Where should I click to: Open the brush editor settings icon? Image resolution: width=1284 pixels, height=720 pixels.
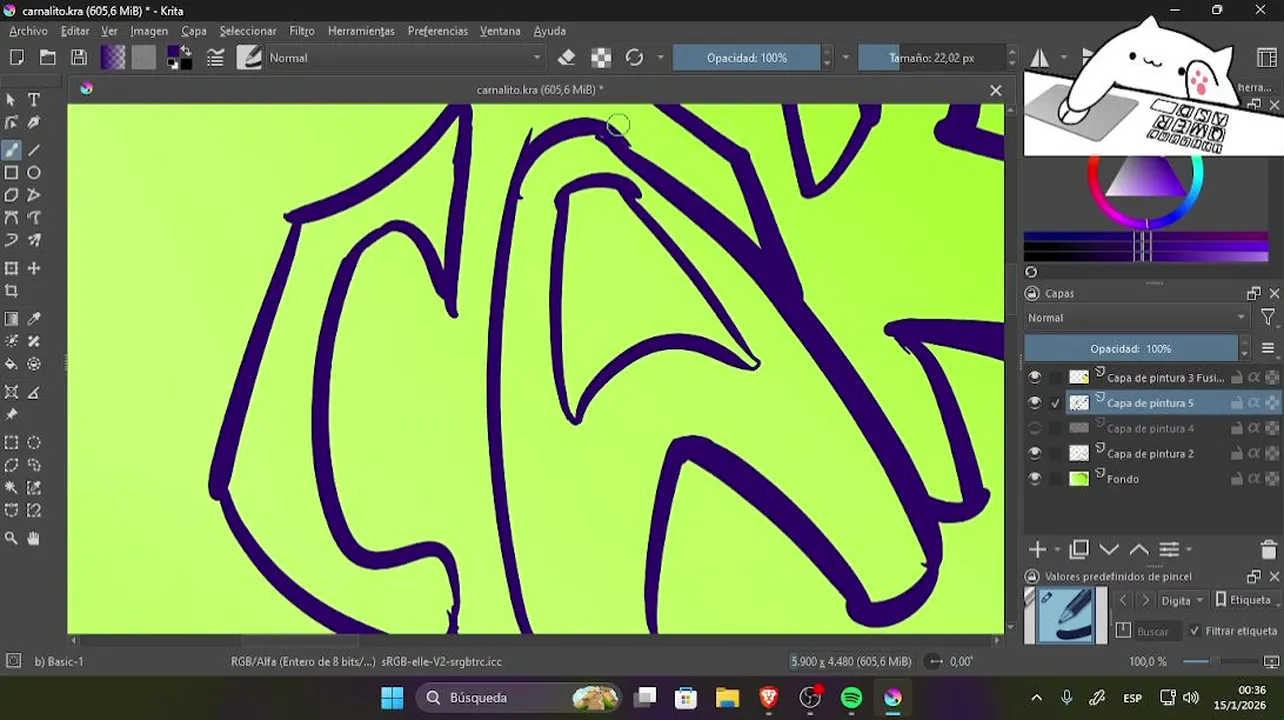tap(215, 58)
